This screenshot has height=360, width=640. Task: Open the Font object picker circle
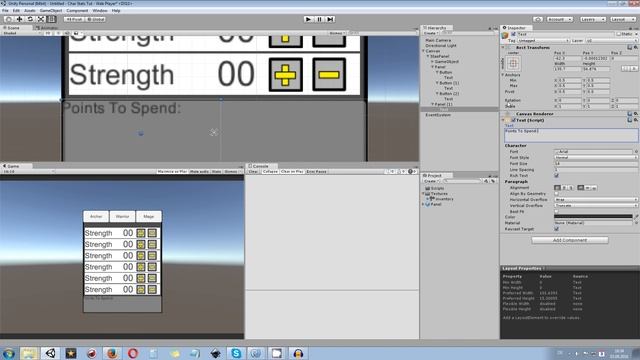tap(636, 151)
